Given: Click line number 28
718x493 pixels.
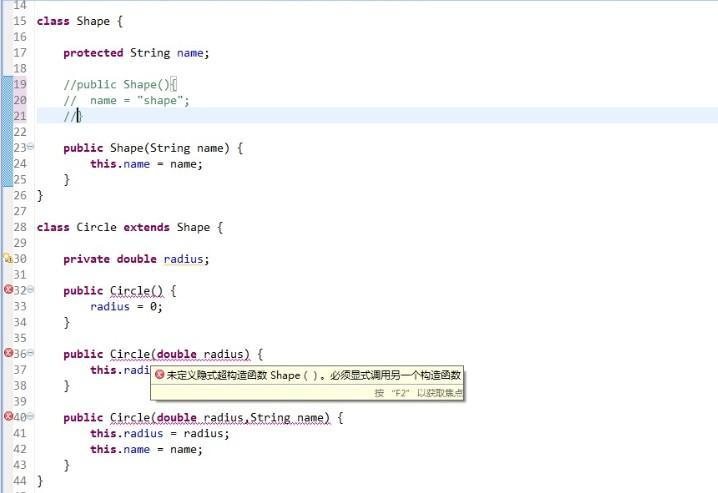Looking at the screenshot, I should (x=20, y=227).
